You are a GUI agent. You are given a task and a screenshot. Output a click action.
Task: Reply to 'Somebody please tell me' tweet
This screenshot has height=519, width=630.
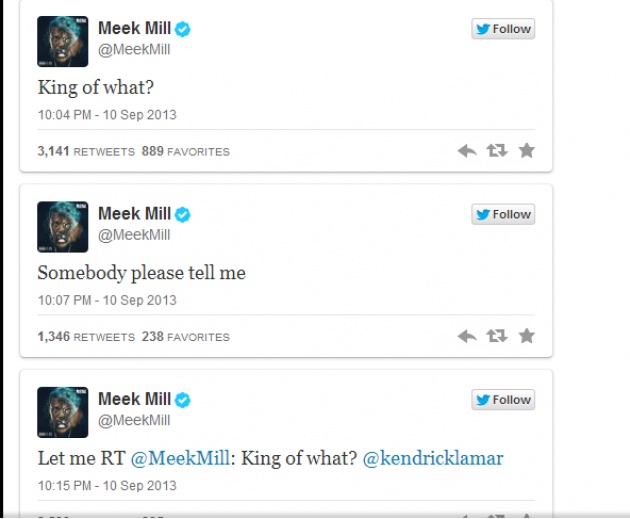coord(467,336)
